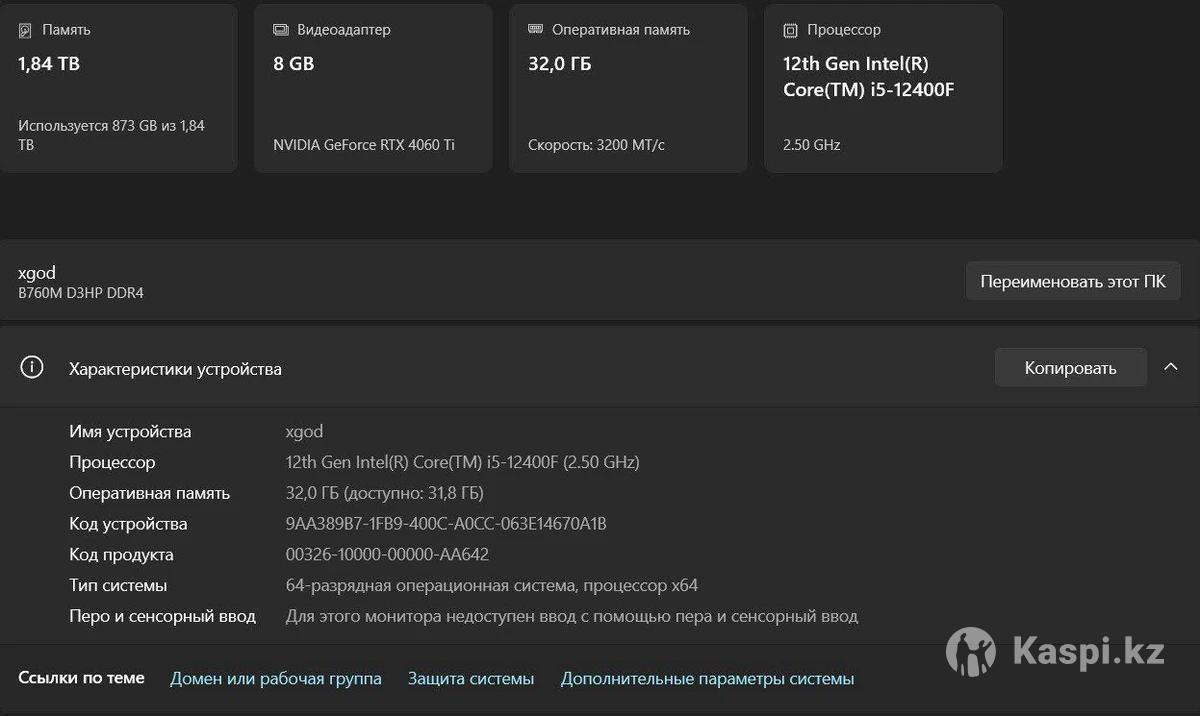Click the Kaspi.kz logo watermark icon
Image resolution: width=1200 pixels, height=716 pixels.
[970, 653]
